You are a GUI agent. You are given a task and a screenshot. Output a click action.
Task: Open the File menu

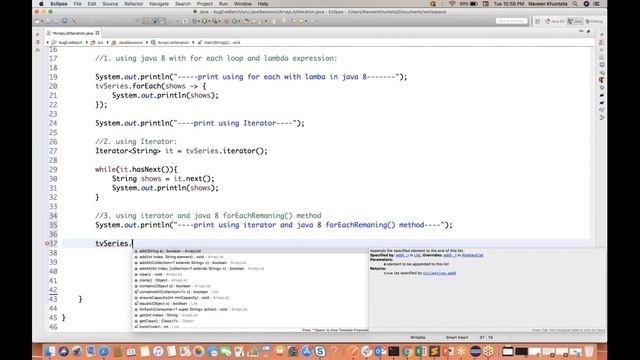coord(78,4)
